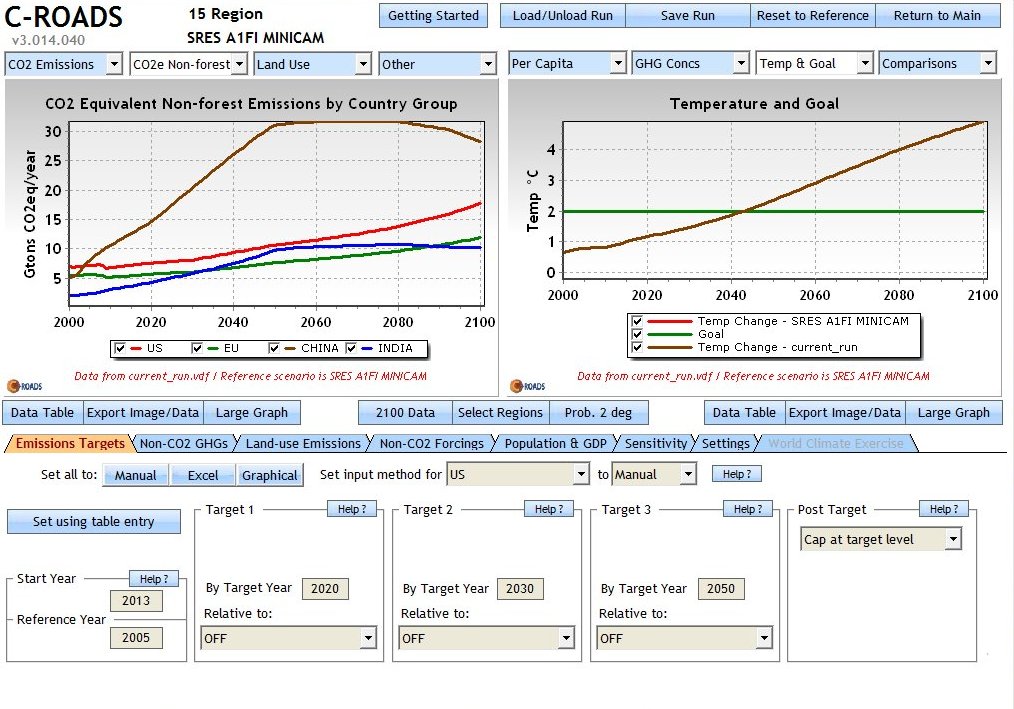Open input method dropdown showing Manual
This screenshot has height=709, width=1014.
pos(654,474)
